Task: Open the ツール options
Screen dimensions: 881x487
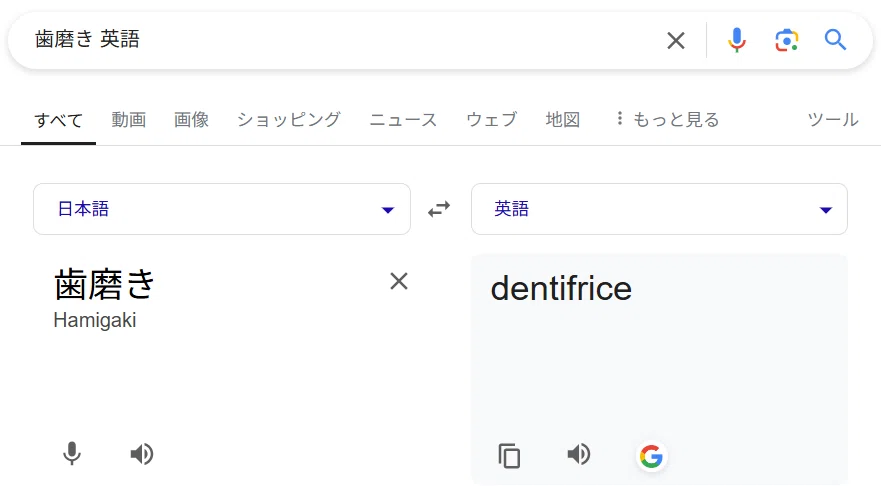Action: pyautogui.click(x=833, y=120)
